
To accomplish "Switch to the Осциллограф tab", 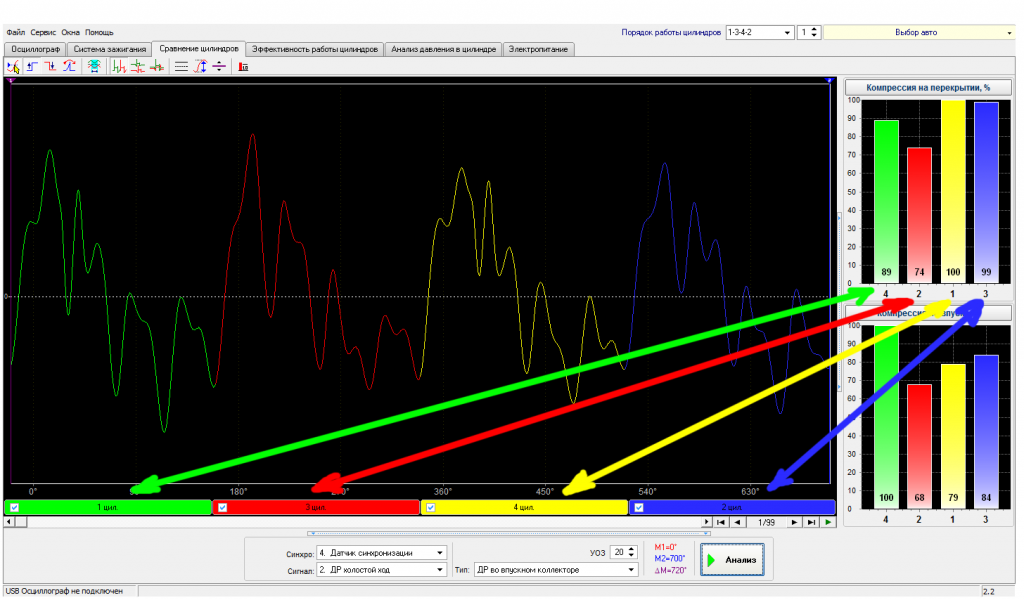I will tap(35, 50).
